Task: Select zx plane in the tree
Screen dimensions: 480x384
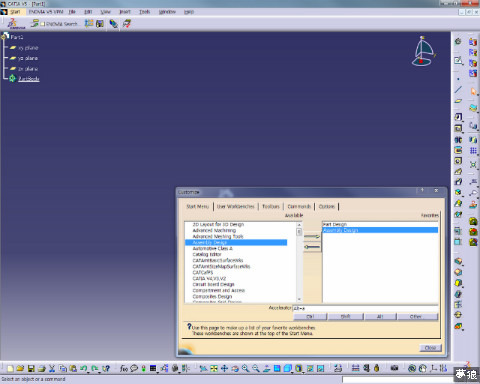Action: (x=28, y=69)
